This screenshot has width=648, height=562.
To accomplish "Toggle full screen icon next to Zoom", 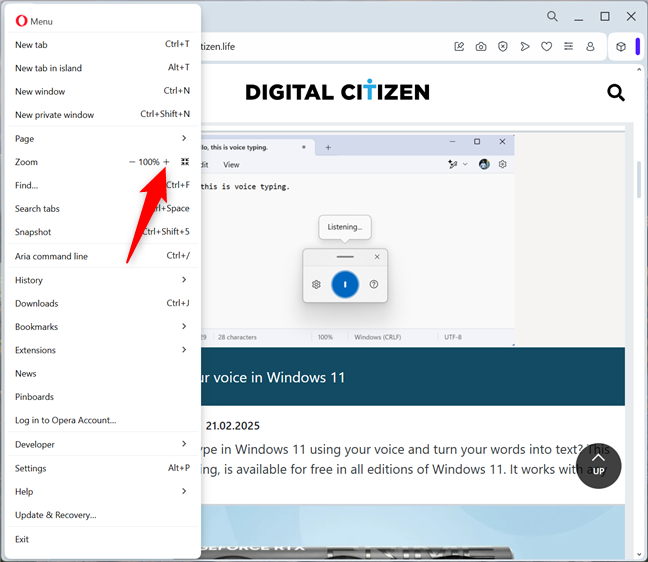I will (x=185, y=162).
